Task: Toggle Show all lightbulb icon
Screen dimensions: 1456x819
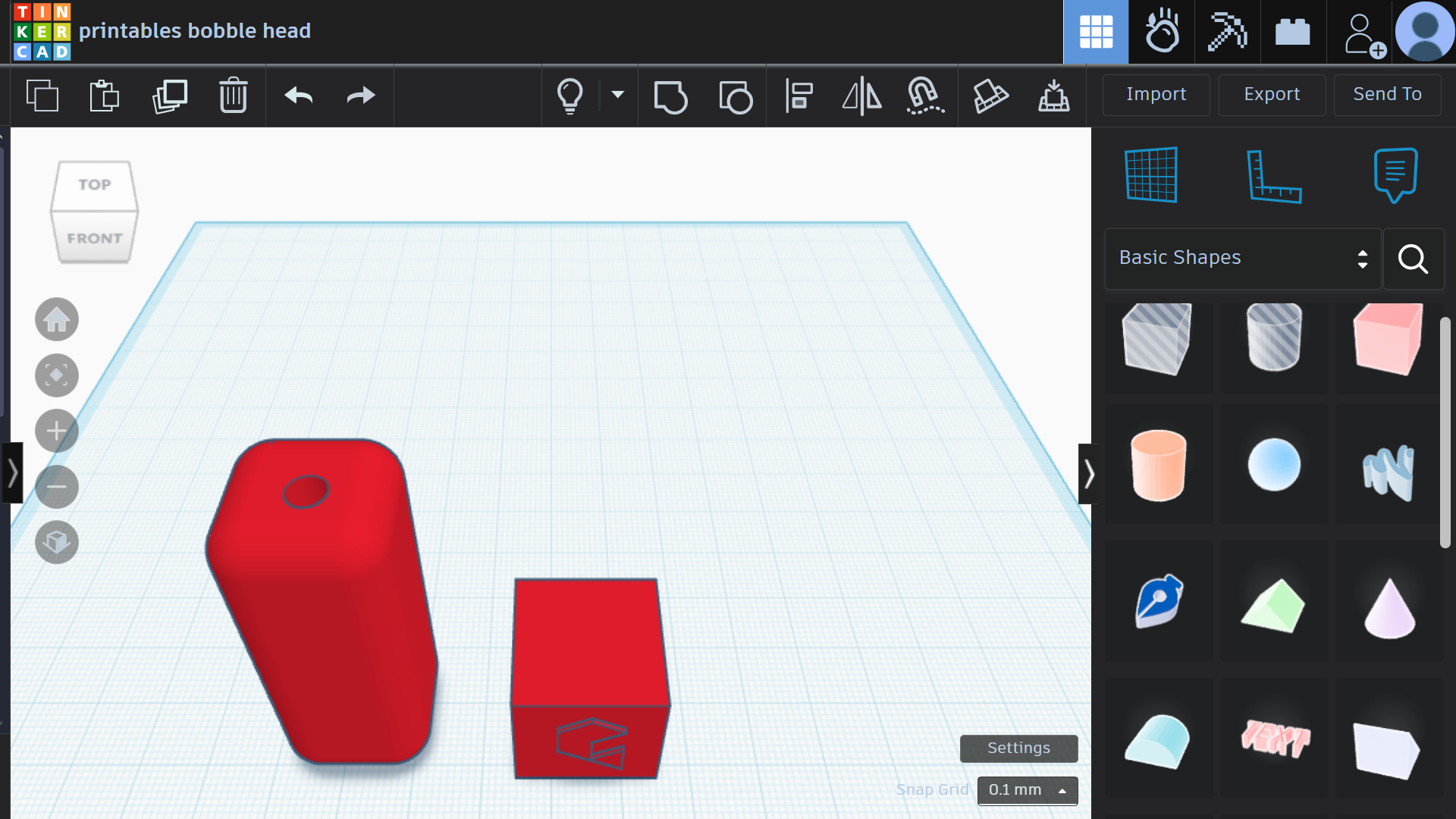Action: 570,96
